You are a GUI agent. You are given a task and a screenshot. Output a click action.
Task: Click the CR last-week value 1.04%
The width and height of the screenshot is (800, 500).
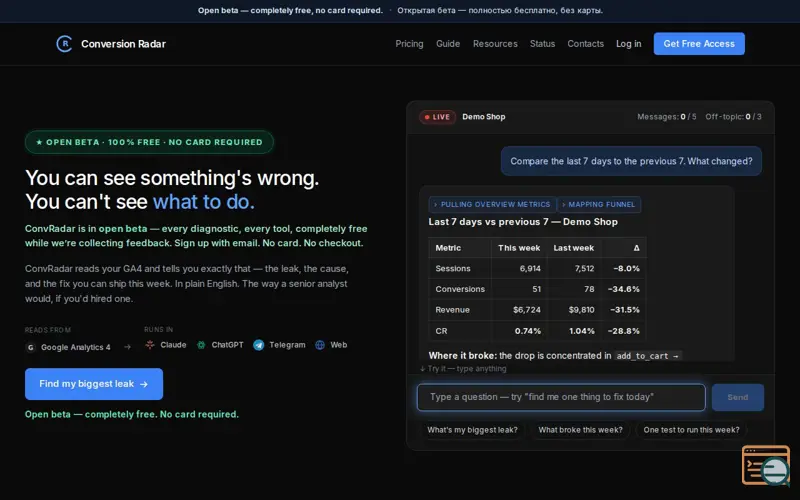coord(582,331)
